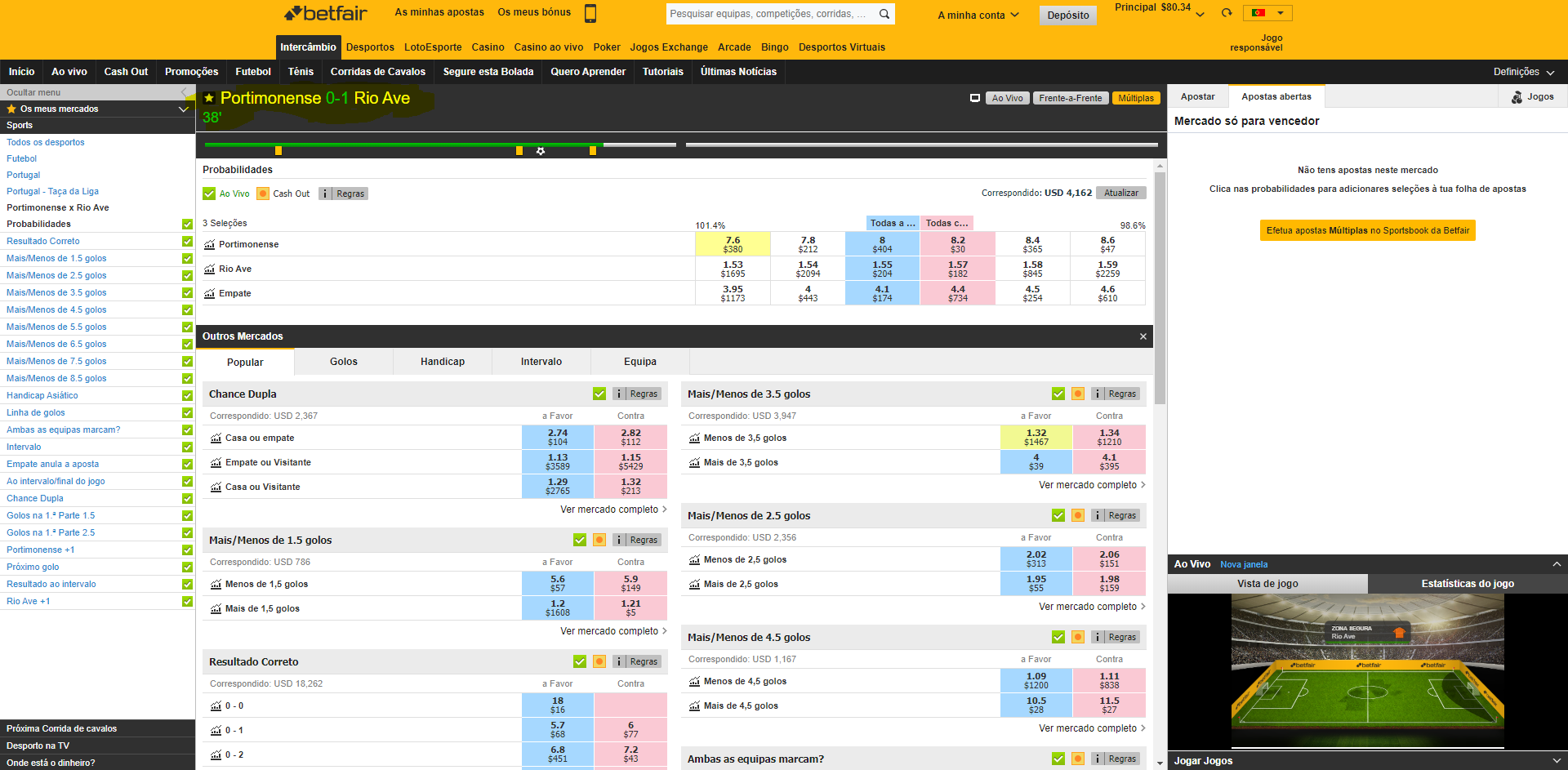Screen dimensions: 1568x770
Task: Click the Múltiplas button
Action: tap(1136, 98)
